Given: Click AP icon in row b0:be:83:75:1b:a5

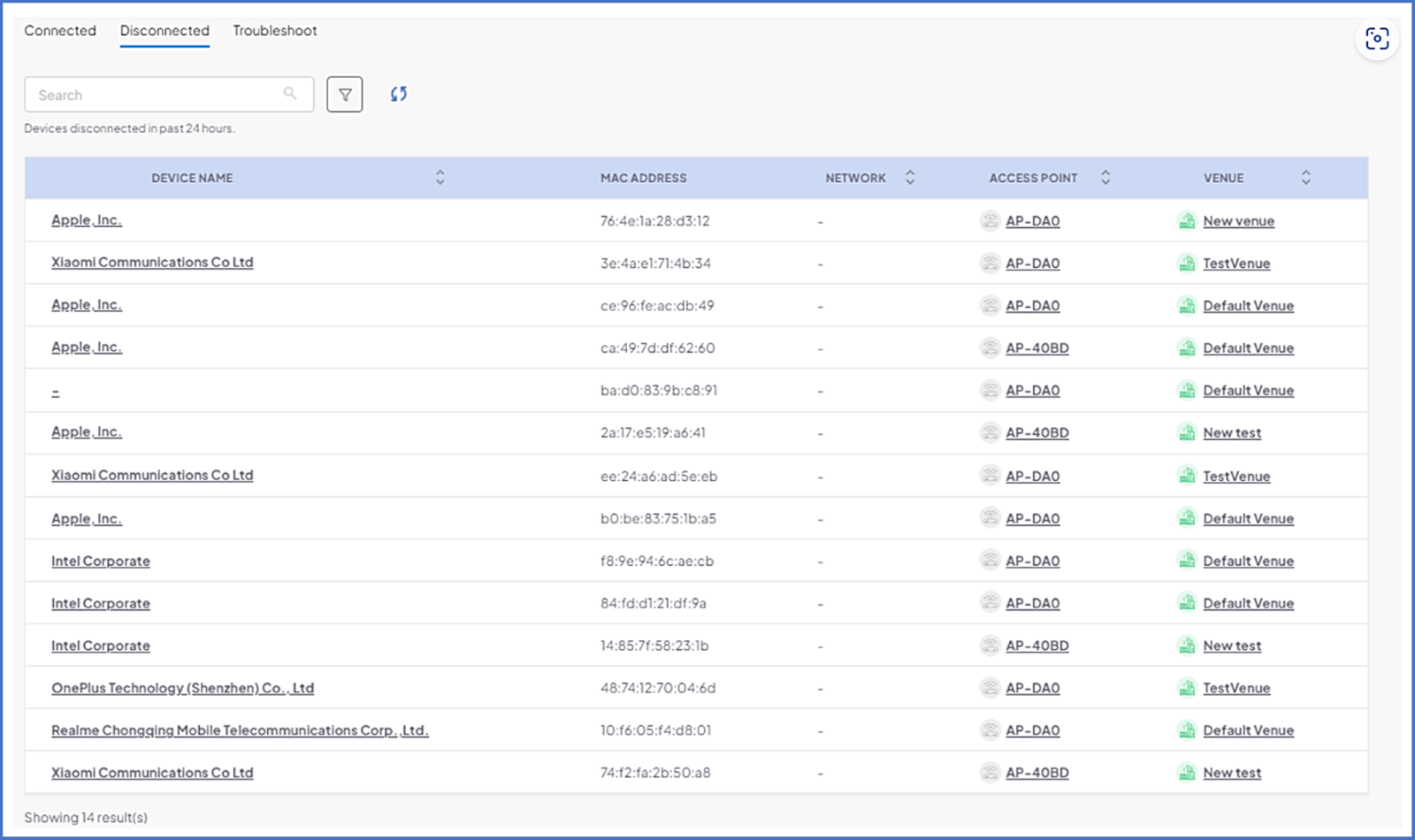Looking at the screenshot, I should (990, 518).
